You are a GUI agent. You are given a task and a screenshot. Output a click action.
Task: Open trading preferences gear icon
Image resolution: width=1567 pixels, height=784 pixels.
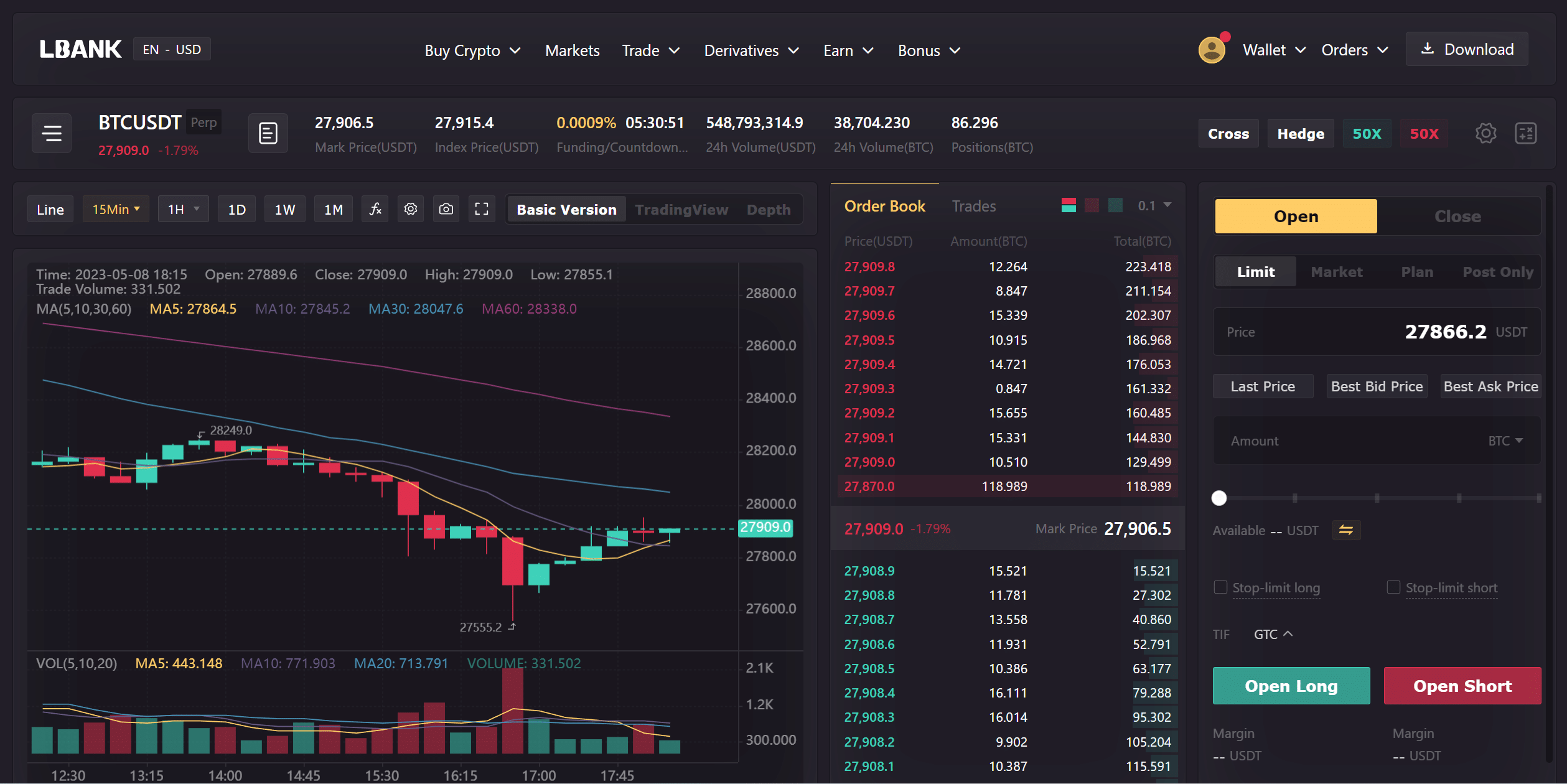[x=1485, y=133]
